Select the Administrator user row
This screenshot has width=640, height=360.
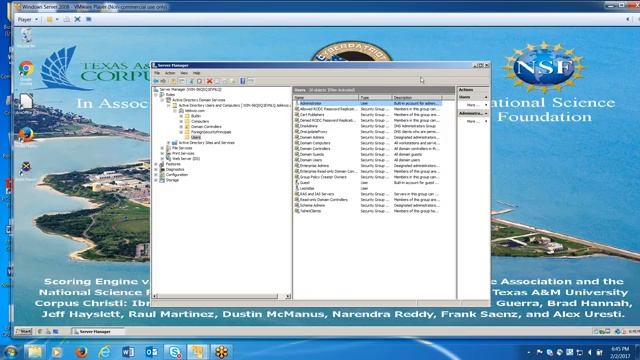[367, 103]
